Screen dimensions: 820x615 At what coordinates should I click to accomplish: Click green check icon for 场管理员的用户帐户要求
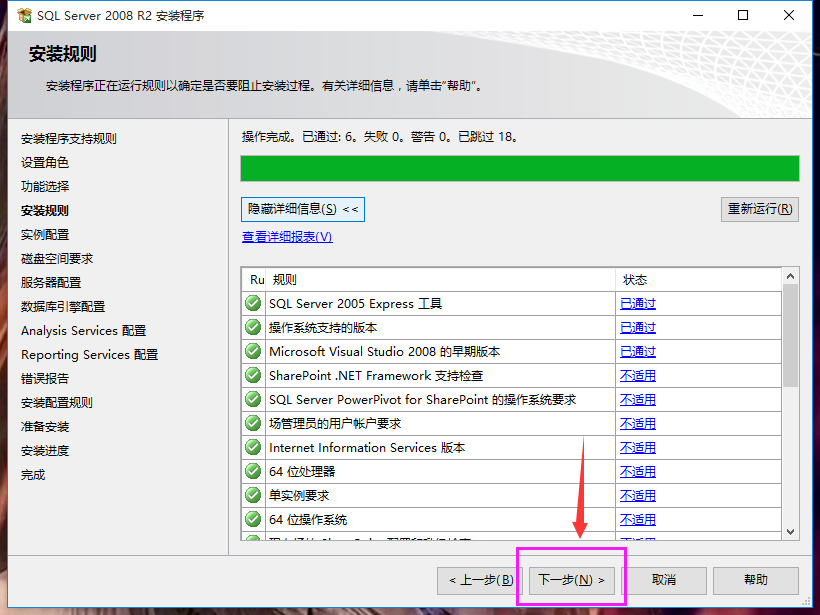(253, 424)
